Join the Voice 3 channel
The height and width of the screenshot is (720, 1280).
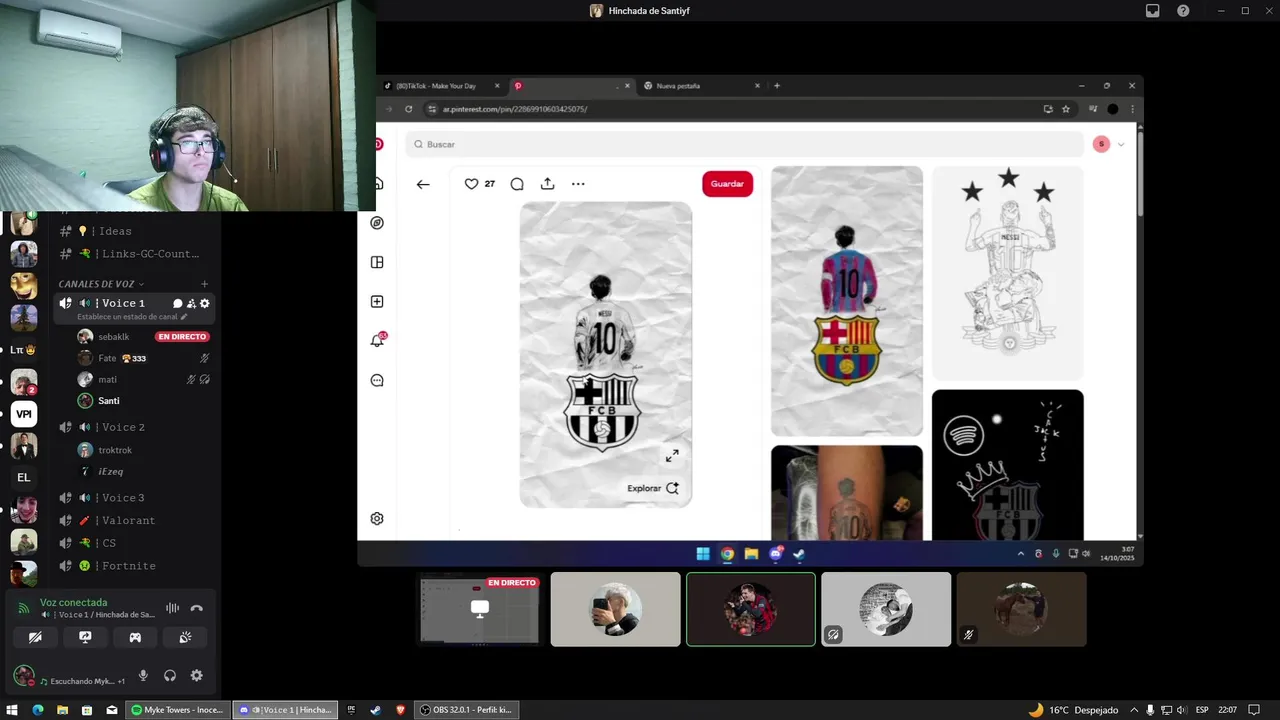coord(133,498)
